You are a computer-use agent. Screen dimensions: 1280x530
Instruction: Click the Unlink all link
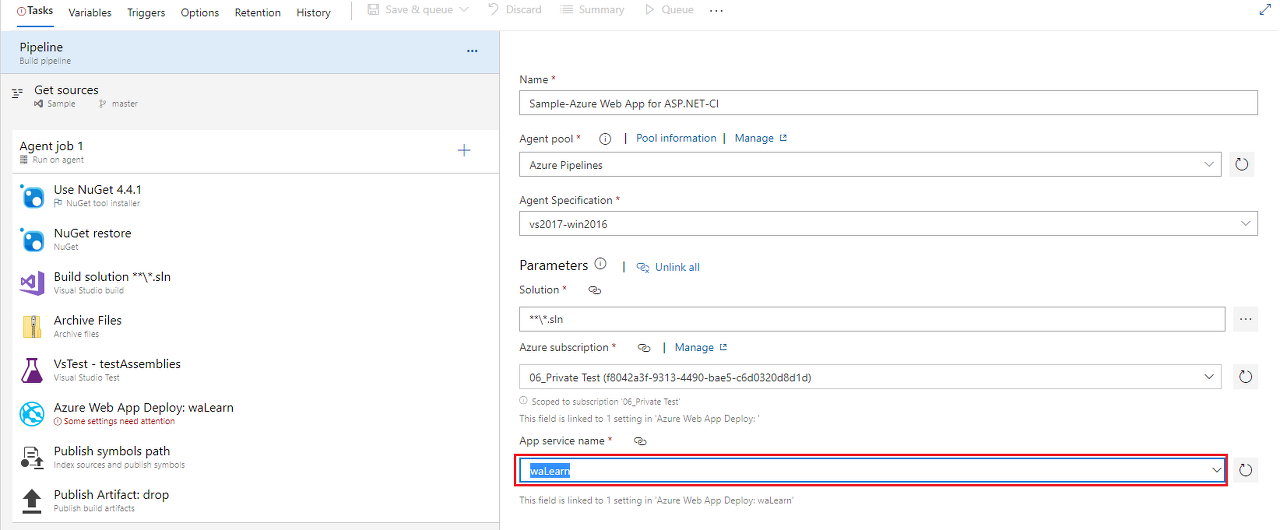pos(668,267)
